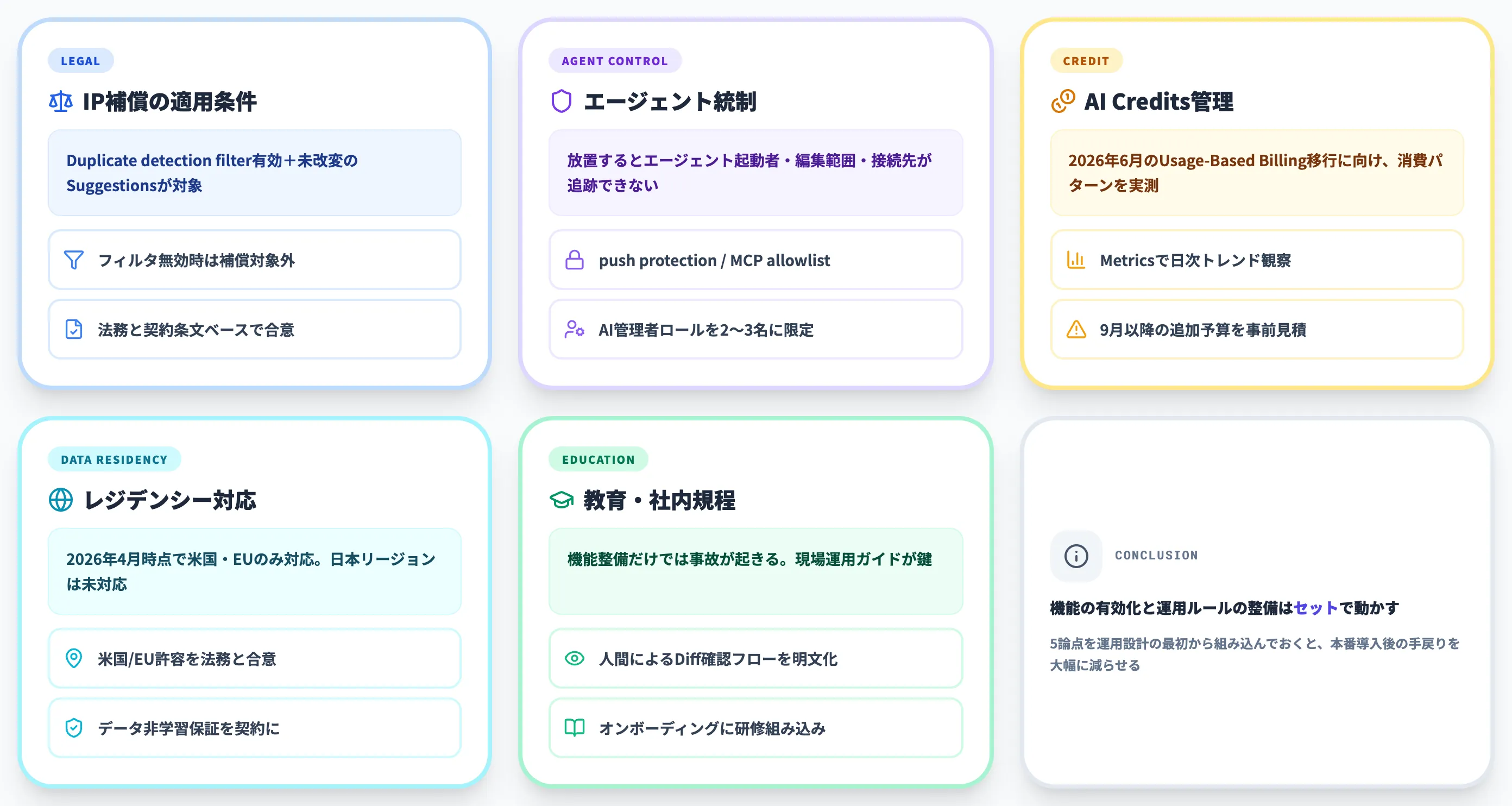The height and width of the screenshot is (806, 1512).
Task: Click the 2026年6月のUsage-Based Billing summary box
Action: (x=1257, y=173)
